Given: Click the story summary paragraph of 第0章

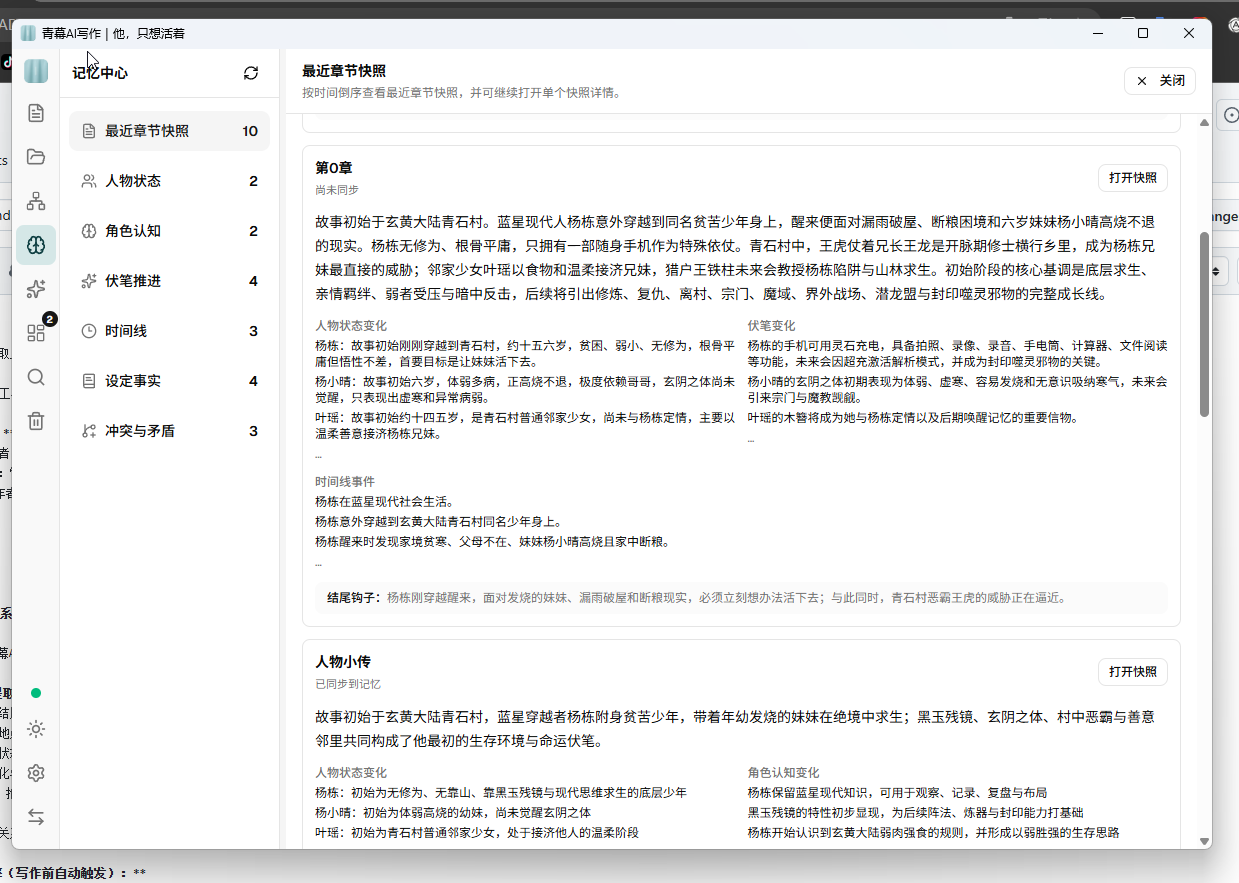Looking at the screenshot, I should click(x=735, y=258).
